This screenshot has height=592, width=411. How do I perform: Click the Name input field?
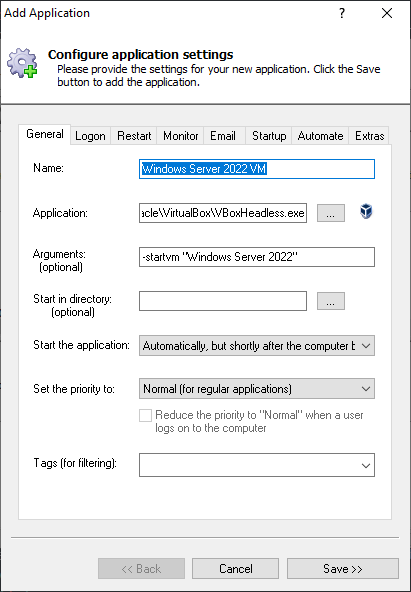[x=257, y=169]
